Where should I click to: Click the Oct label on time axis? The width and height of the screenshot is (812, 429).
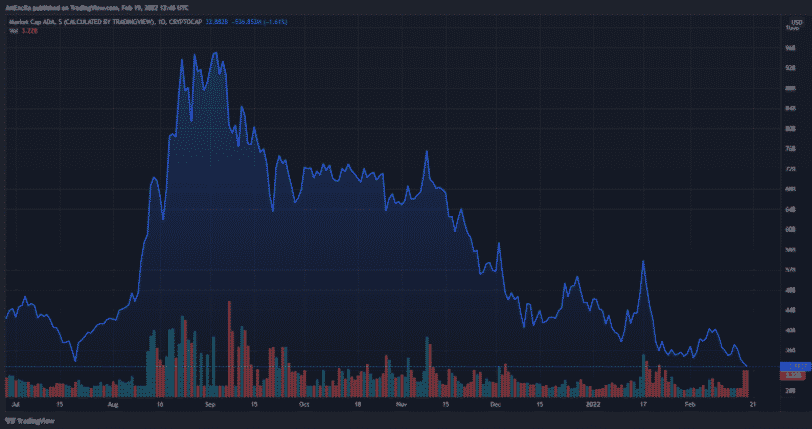pos(303,404)
